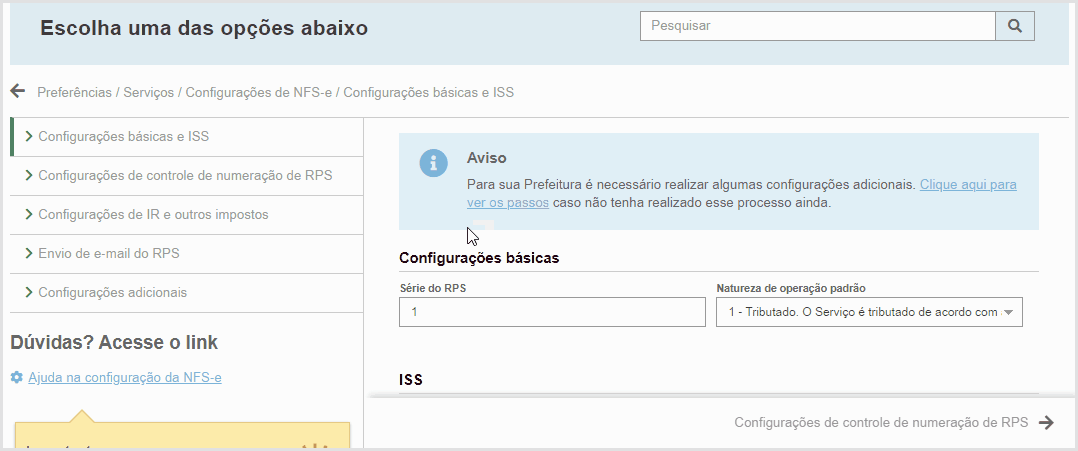Go to next step Configurações de controle de numeração
The height and width of the screenshot is (451, 1078).
[894, 422]
